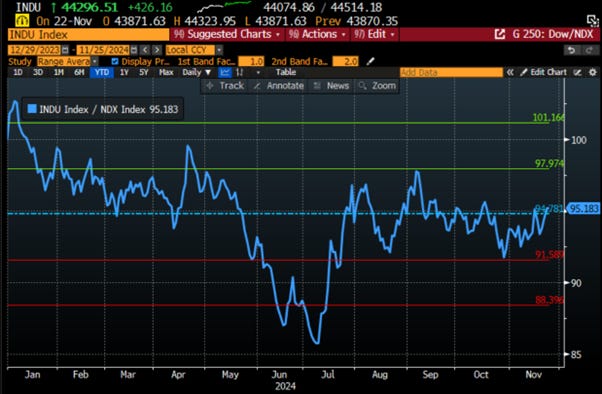This screenshot has height=394, width=602.
Task: Open G 250 chart launch icon
Action: [x=499, y=35]
